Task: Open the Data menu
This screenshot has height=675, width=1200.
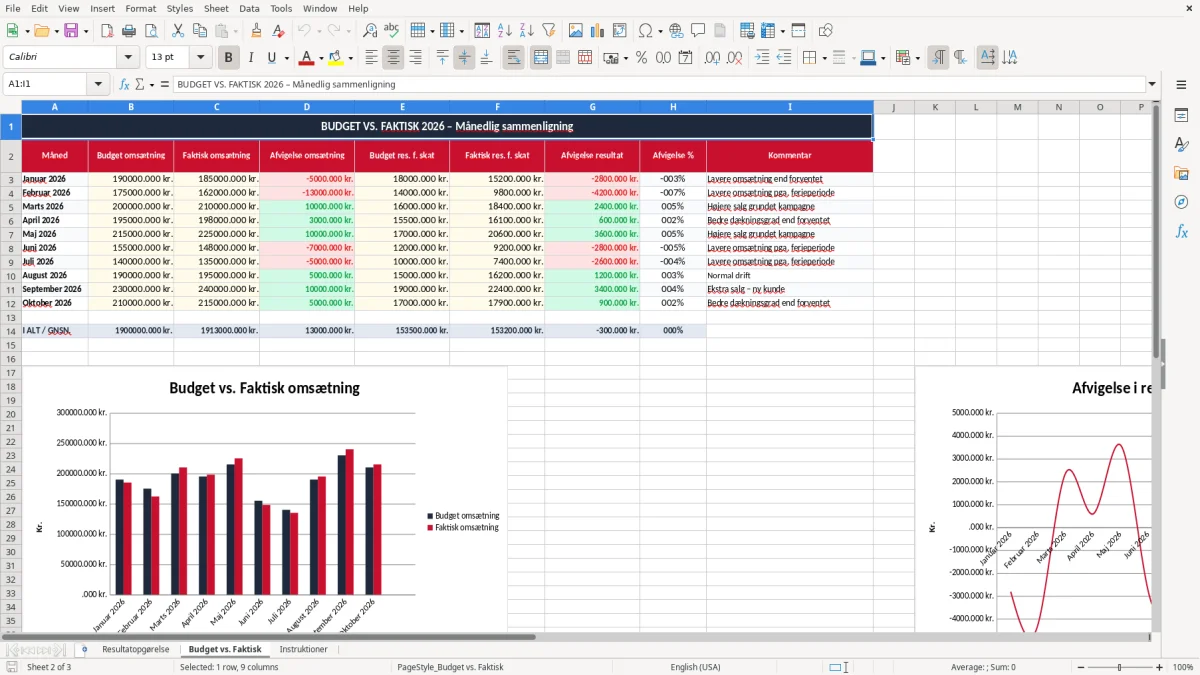Action: click(x=249, y=8)
